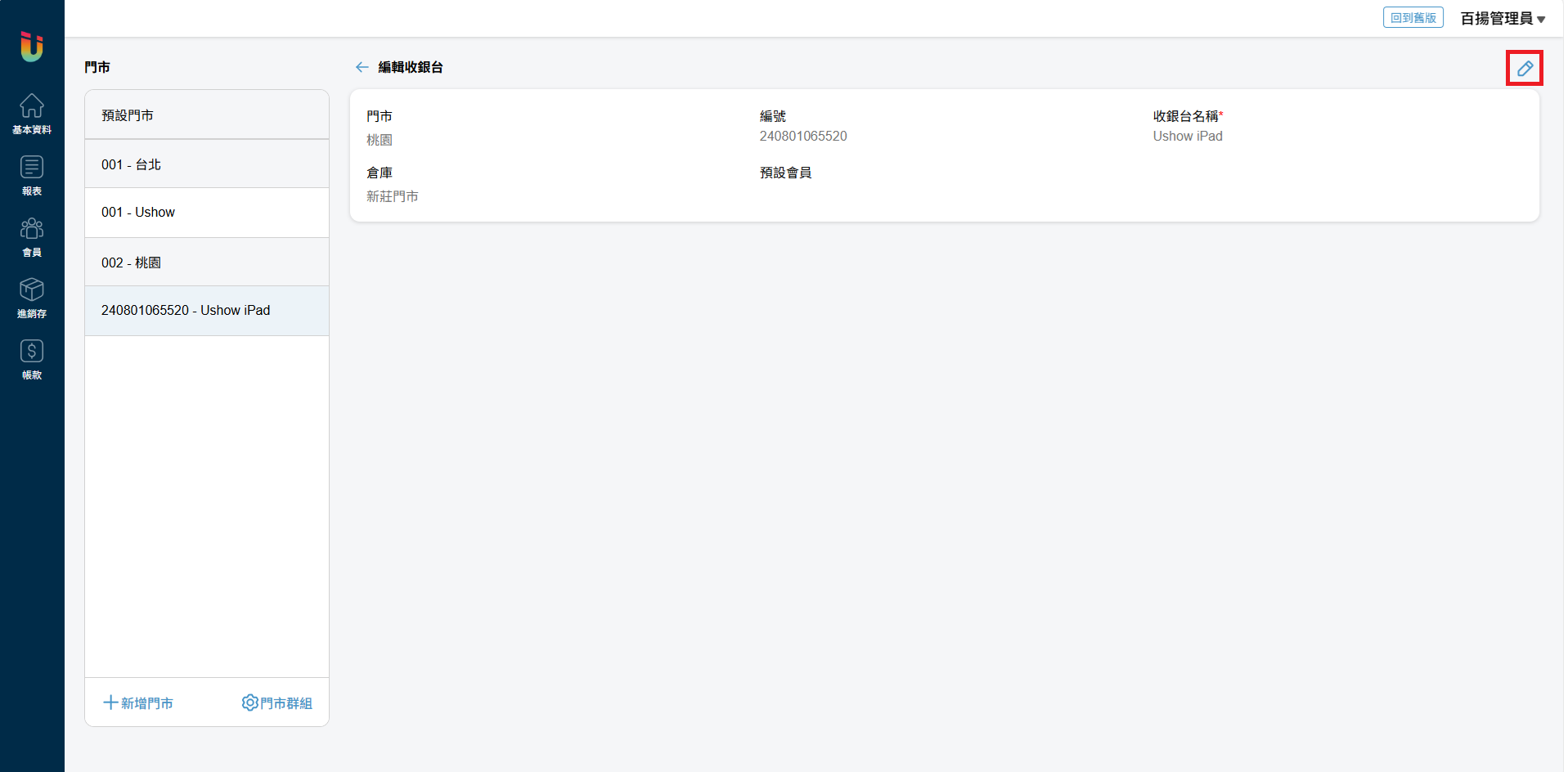The width and height of the screenshot is (1568, 772).
Task: Click the 倉庫 field value 新莊門市
Action: 392,196
